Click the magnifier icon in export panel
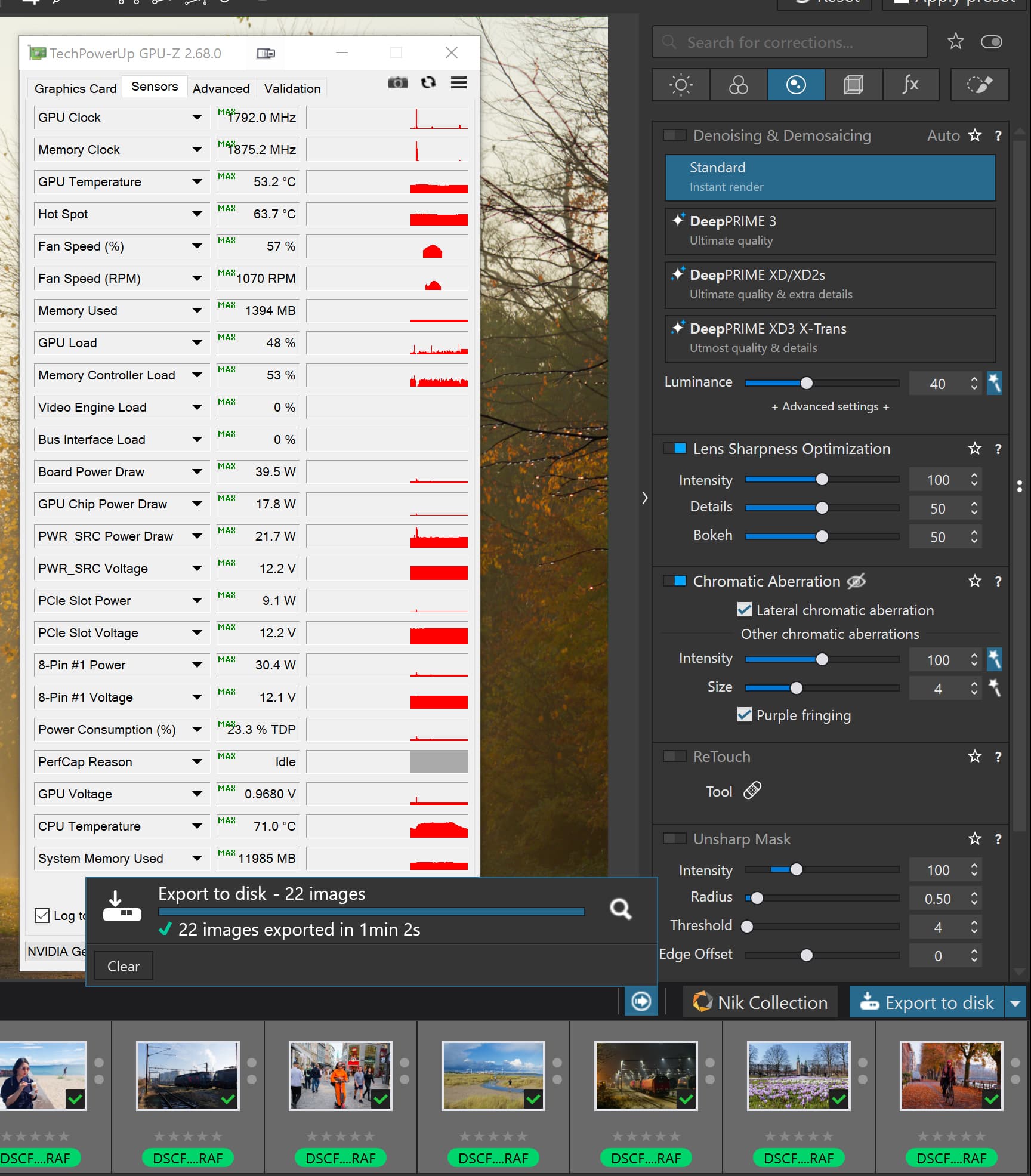Image resolution: width=1031 pixels, height=1176 pixels. (621, 909)
